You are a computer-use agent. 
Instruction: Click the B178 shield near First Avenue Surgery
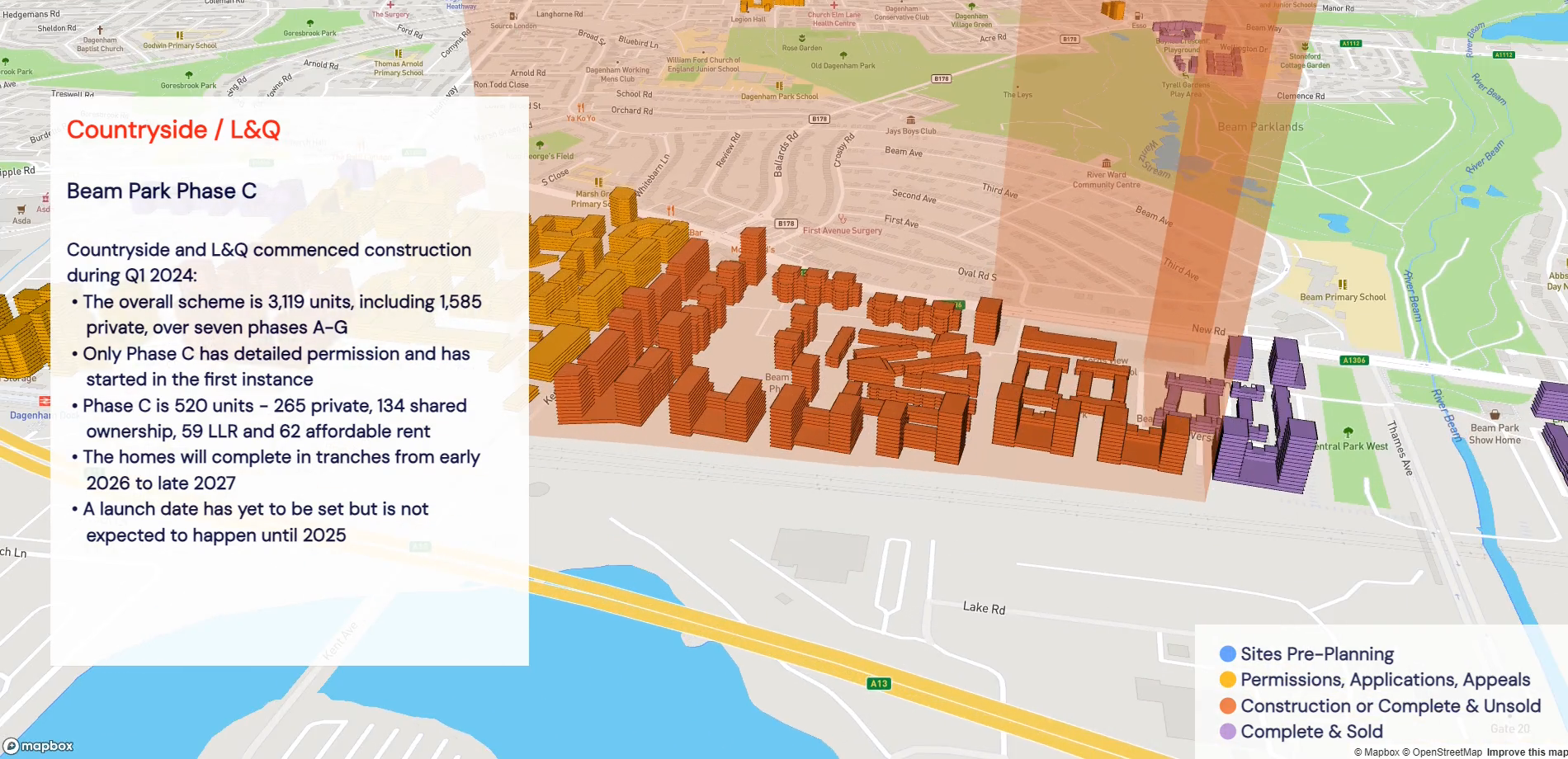point(786,224)
